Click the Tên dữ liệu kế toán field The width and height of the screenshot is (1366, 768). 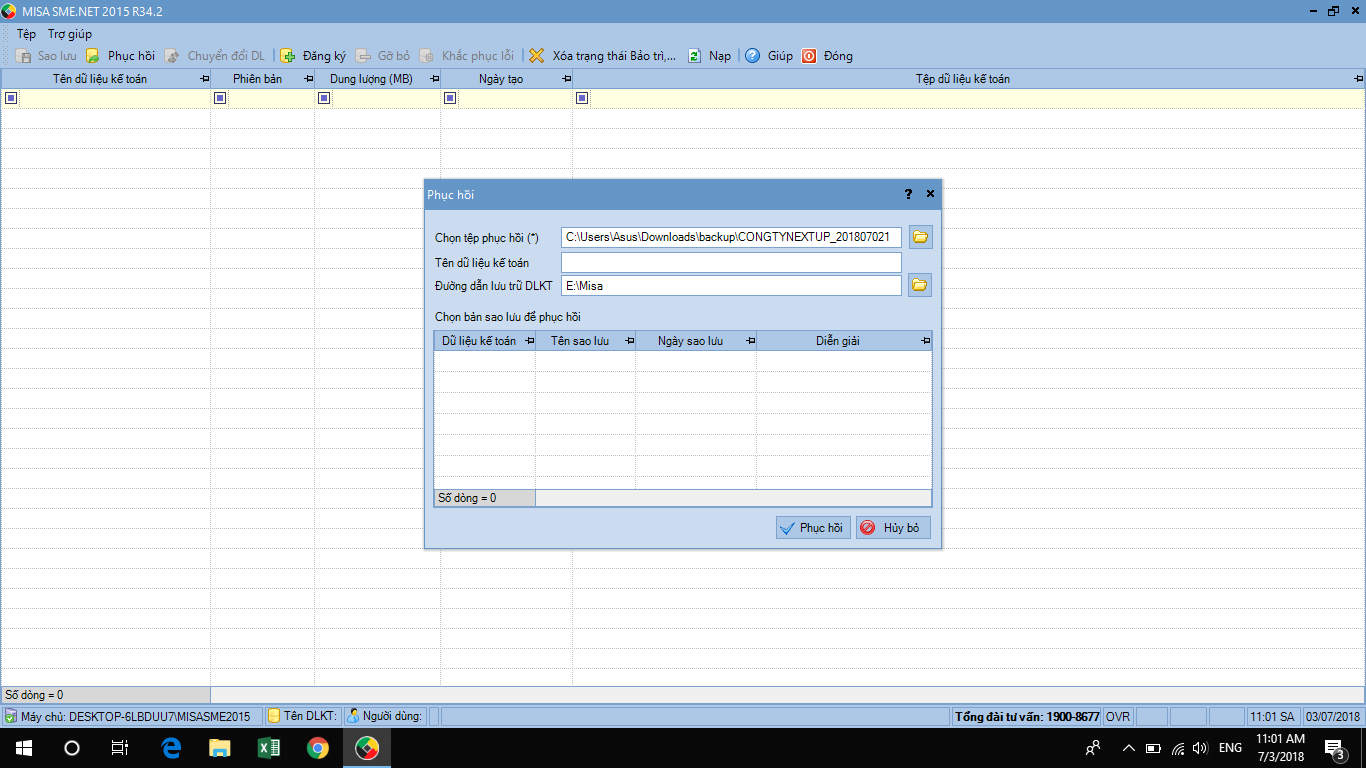(731, 262)
